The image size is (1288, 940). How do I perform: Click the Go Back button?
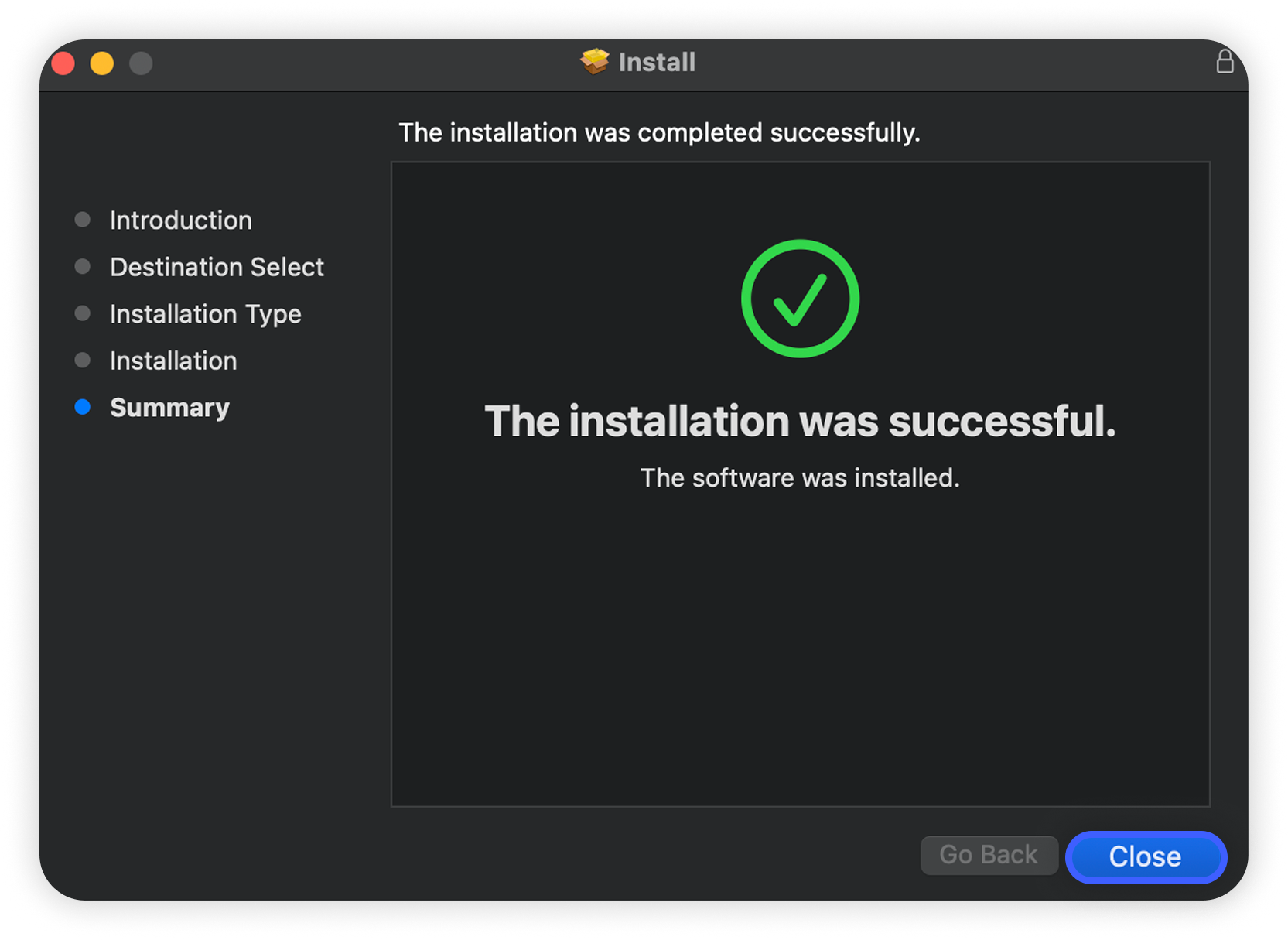[x=989, y=855]
